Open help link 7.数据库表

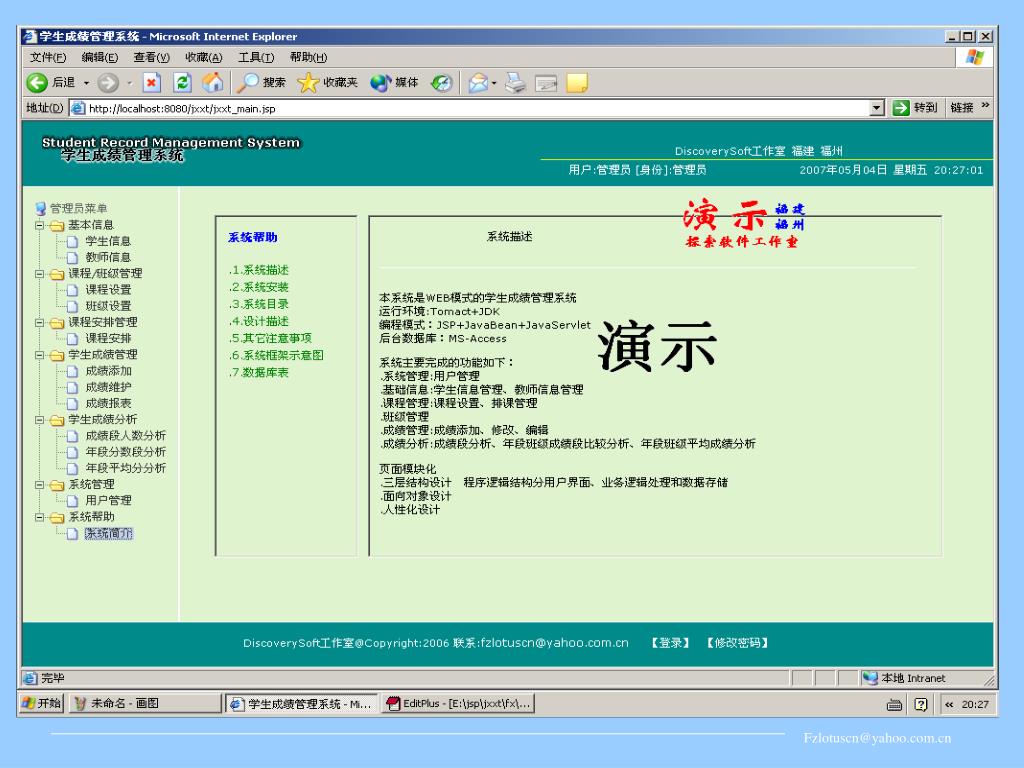(x=259, y=372)
